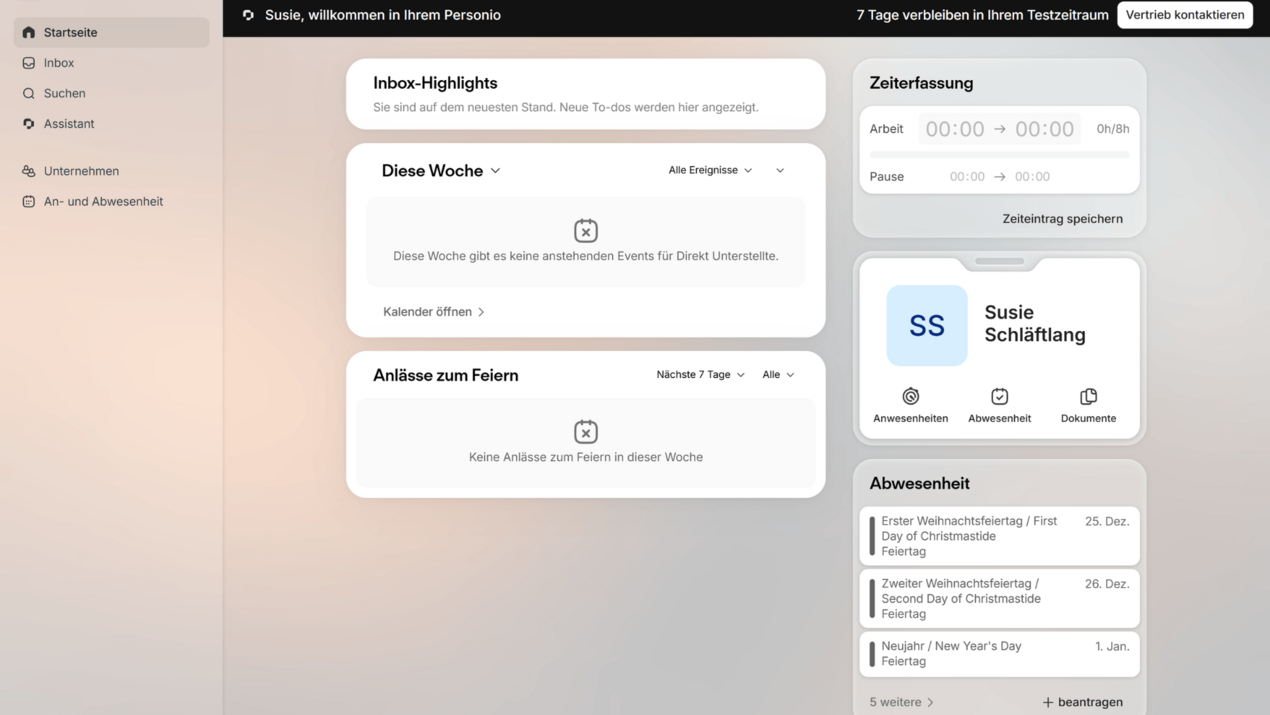Click the Startseite home icon in sidebar
Screen dimensions: 1270x715
(x=29, y=32)
